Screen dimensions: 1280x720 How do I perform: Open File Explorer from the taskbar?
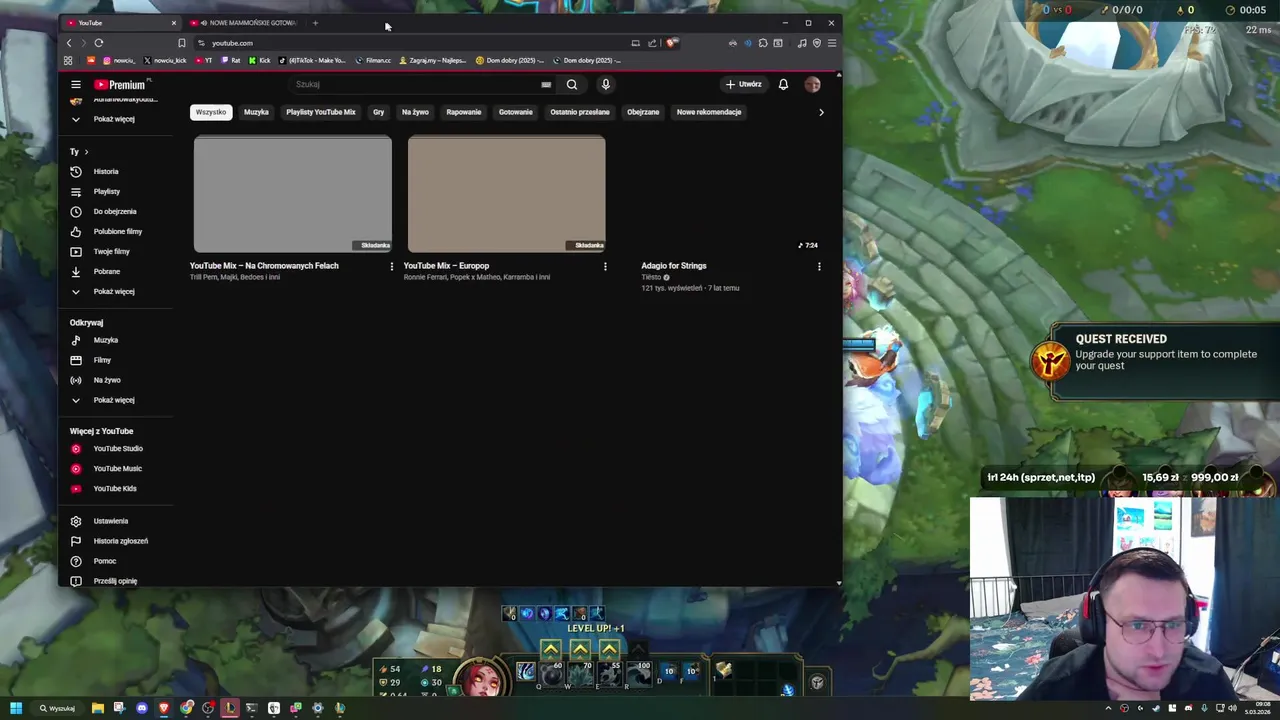[98, 708]
